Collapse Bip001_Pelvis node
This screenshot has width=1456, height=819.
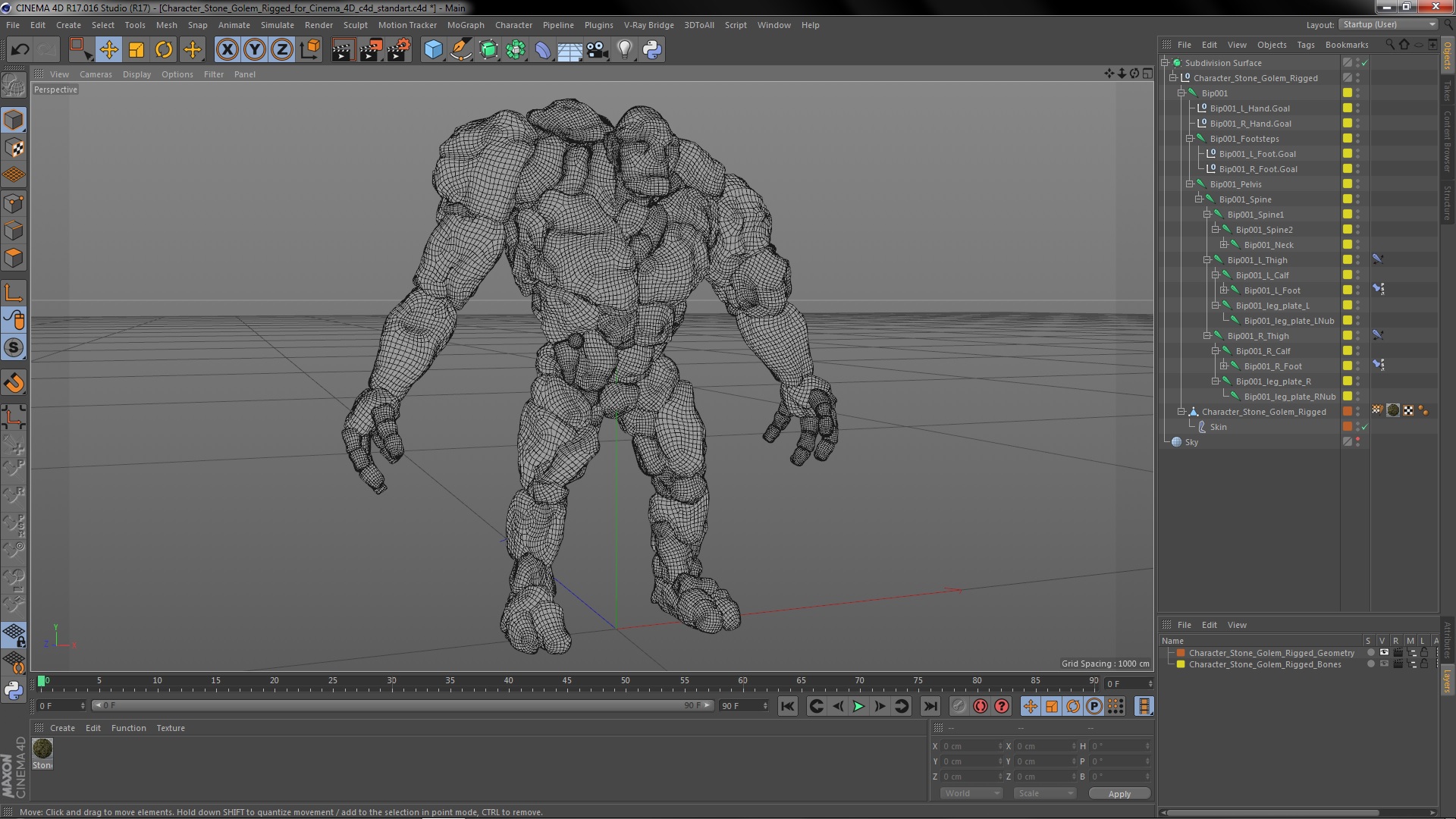tap(1190, 184)
